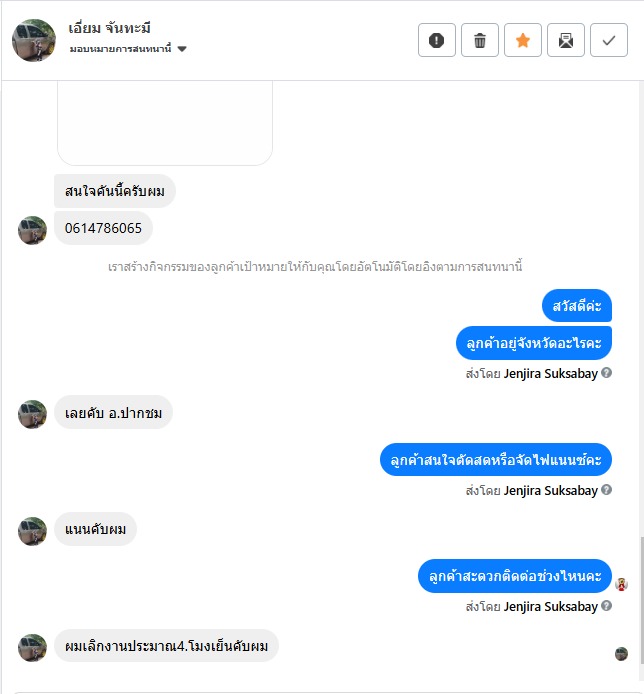Viewport: 644px width, 694px height.
Task: Click help icon under ไฟแนนซ์ question message
Action: click(x=606, y=490)
